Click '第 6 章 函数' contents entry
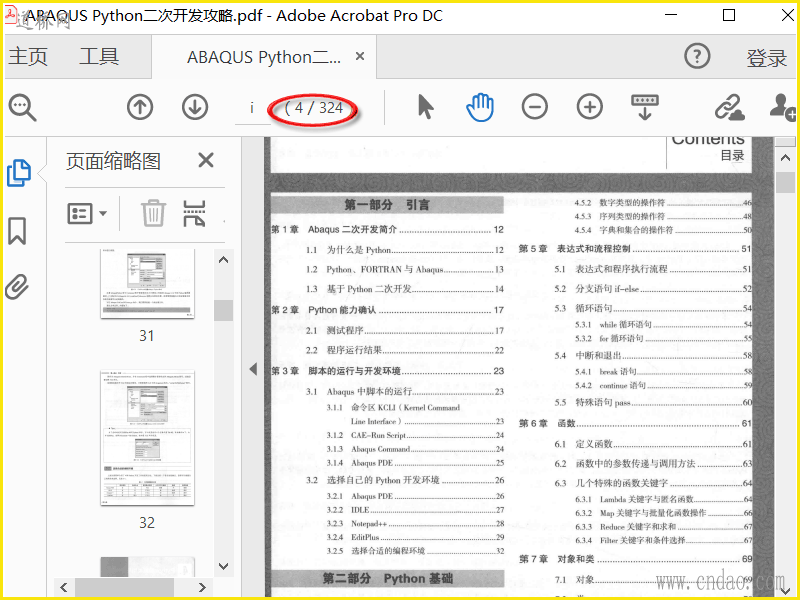Screen dimensions: 800x600 (635, 423)
